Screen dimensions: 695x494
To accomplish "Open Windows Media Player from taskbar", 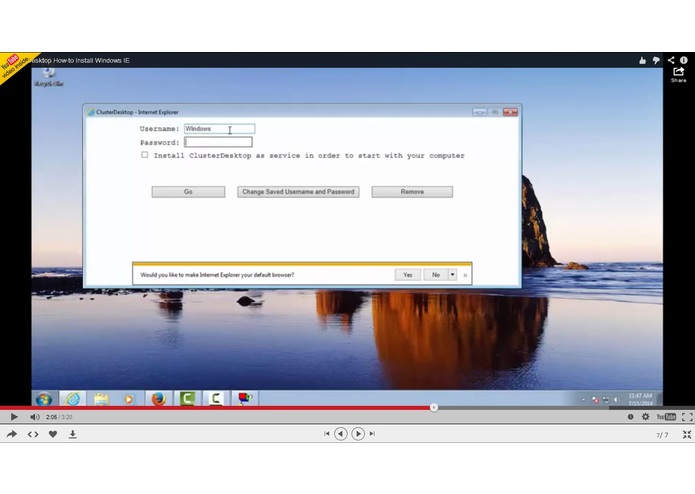I will tap(129, 399).
